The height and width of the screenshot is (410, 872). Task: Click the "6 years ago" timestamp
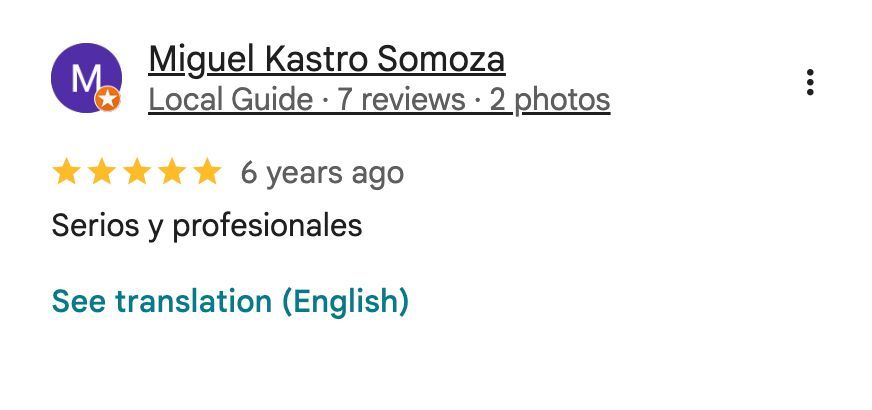(322, 173)
